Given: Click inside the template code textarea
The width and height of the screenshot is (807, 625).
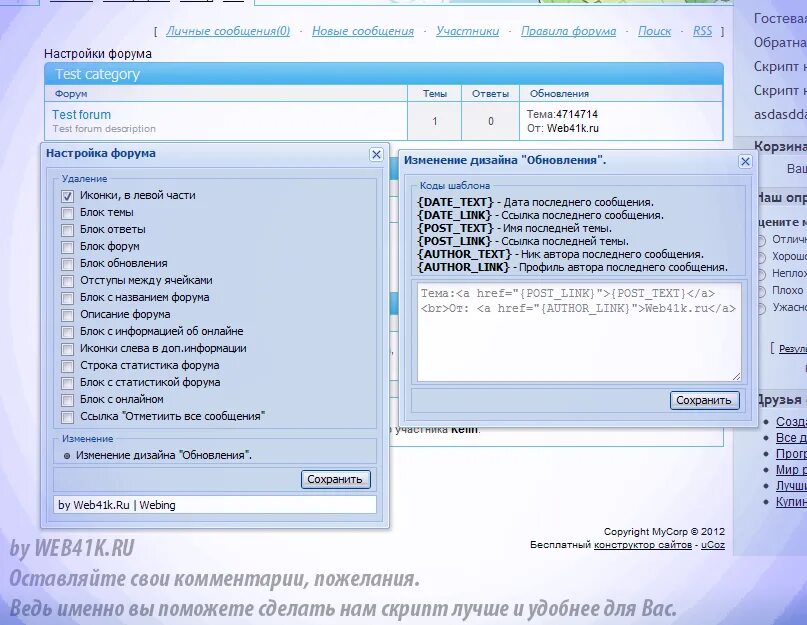Looking at the screenshot, I should tap(579, 332).
